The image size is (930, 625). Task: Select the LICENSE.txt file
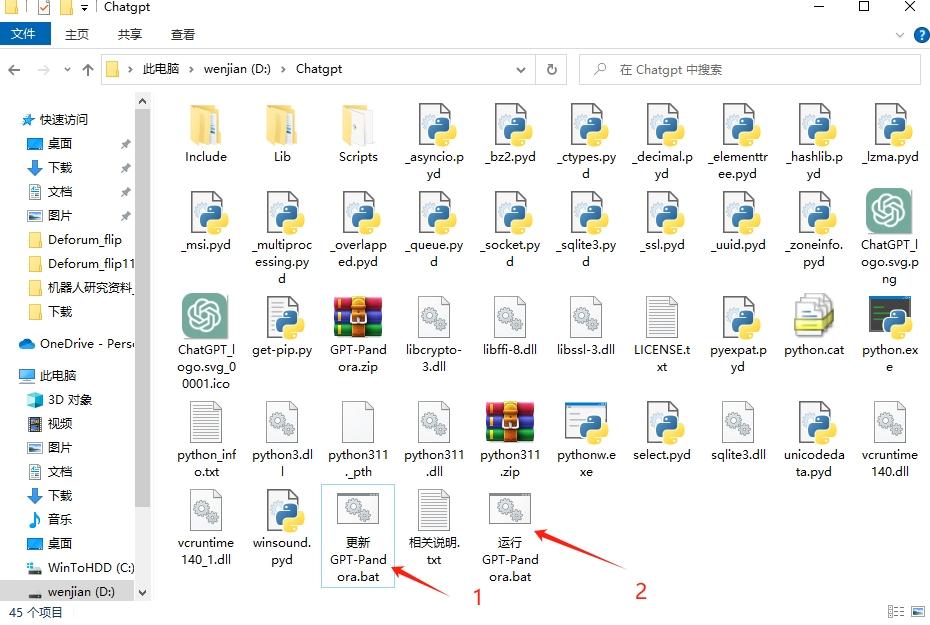click(662, 335)
